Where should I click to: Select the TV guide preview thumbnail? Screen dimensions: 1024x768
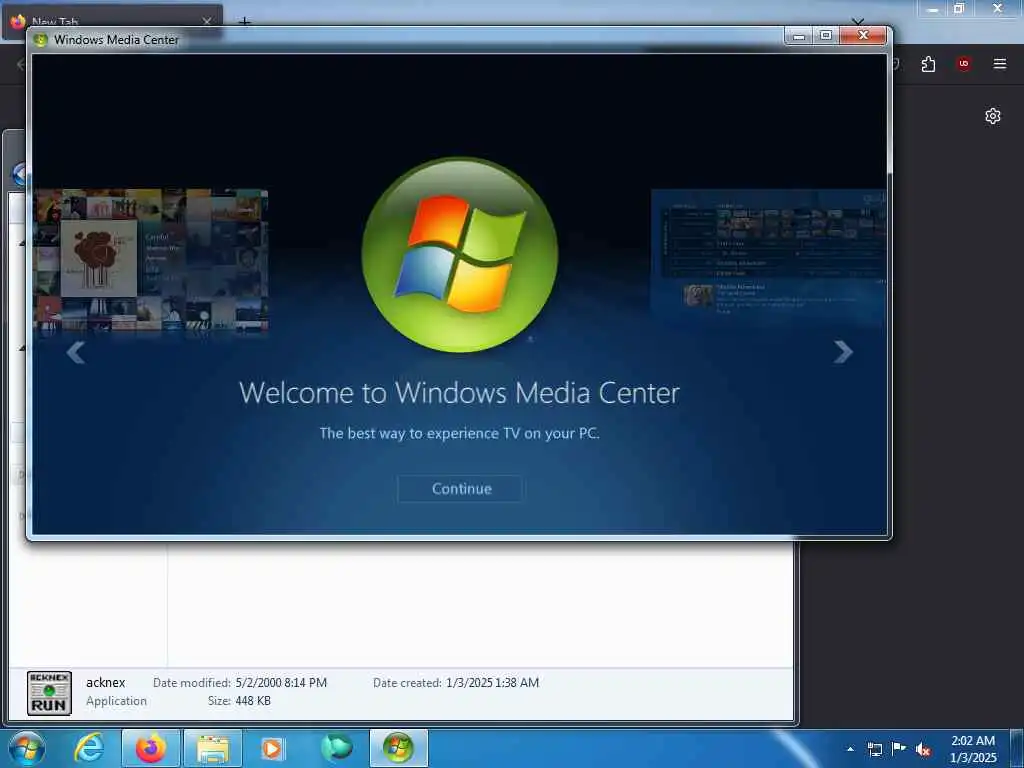pos(769,253)
